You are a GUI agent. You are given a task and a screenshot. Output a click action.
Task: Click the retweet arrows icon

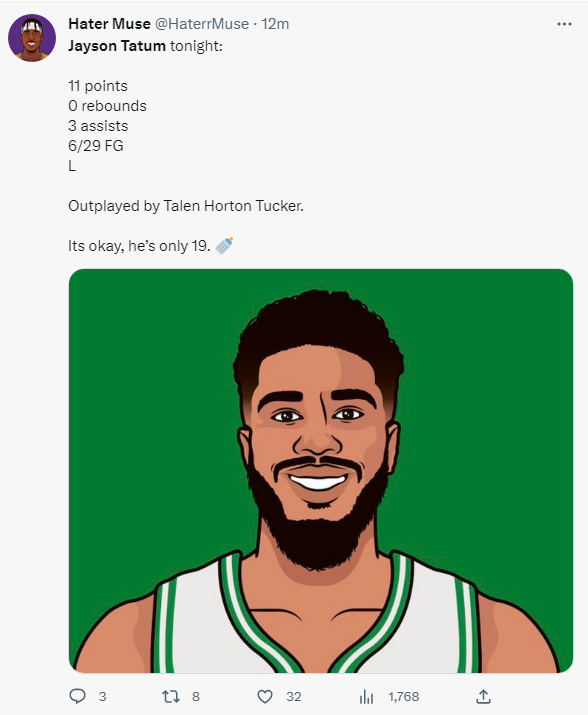click(x=171, y=696)
